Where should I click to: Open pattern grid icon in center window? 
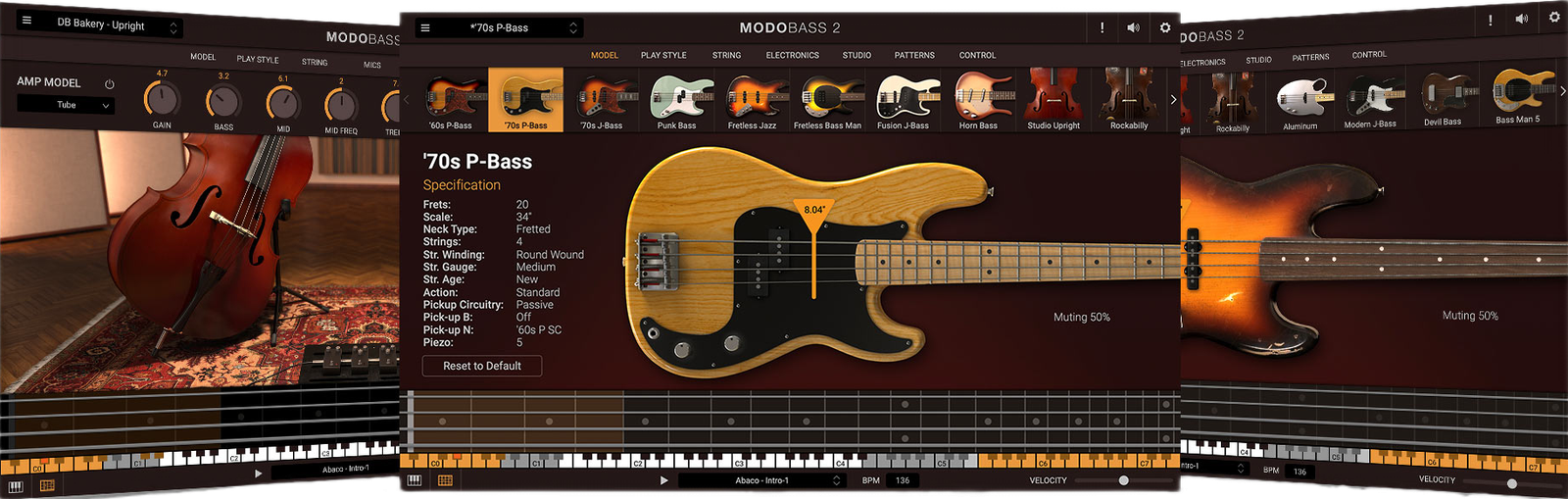(445, 480)
